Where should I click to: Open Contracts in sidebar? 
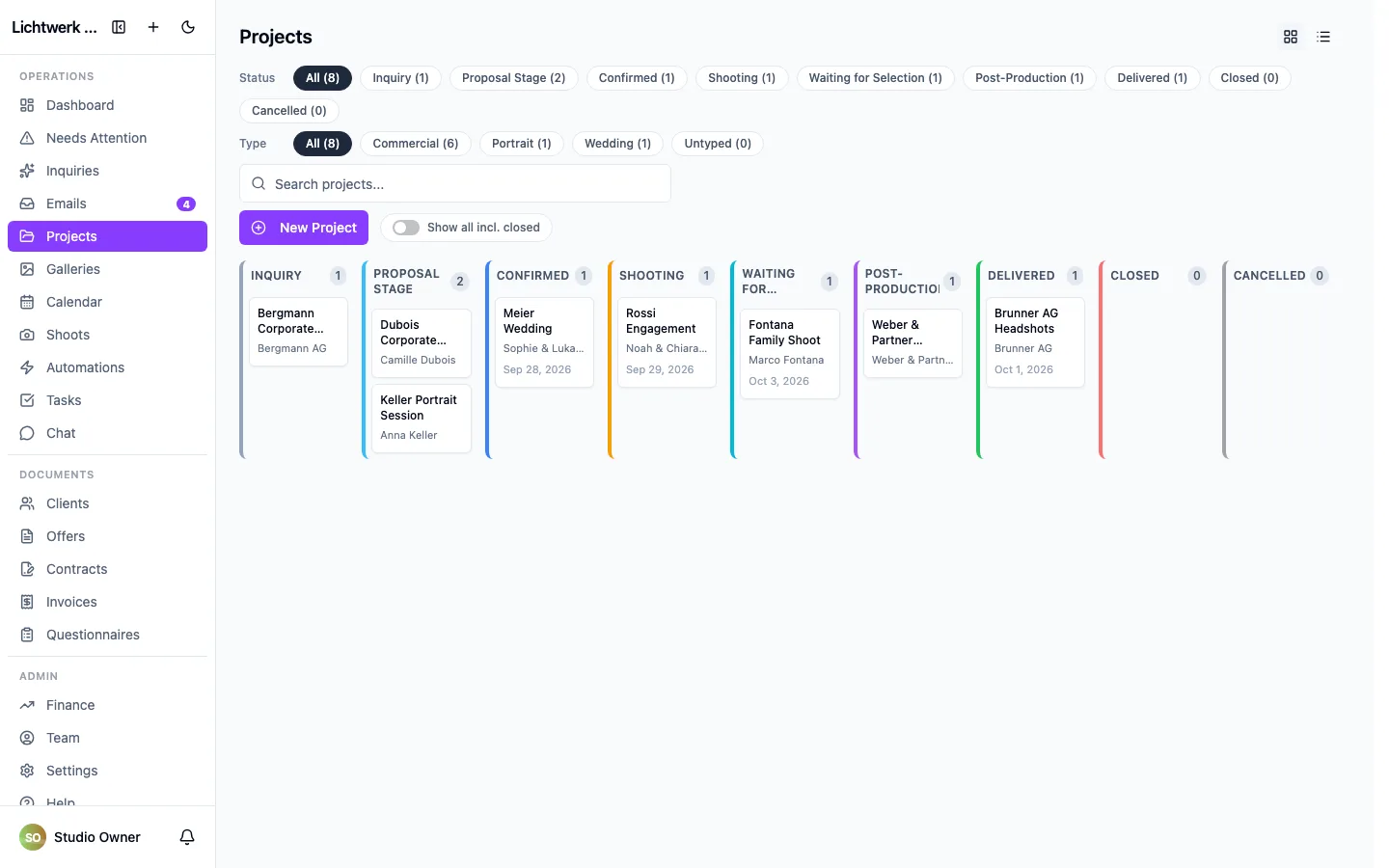107,569
